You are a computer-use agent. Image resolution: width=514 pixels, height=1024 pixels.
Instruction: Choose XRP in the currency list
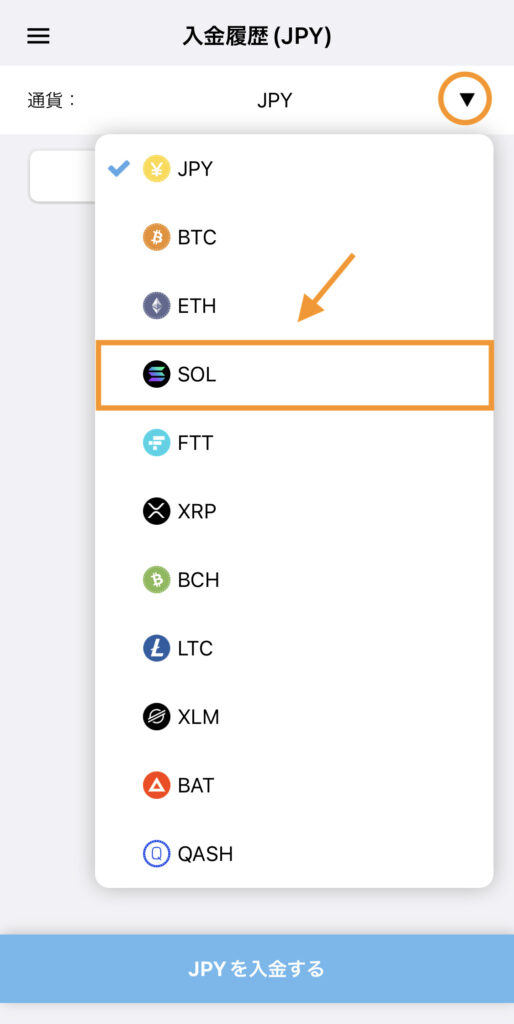click(295, 511)
